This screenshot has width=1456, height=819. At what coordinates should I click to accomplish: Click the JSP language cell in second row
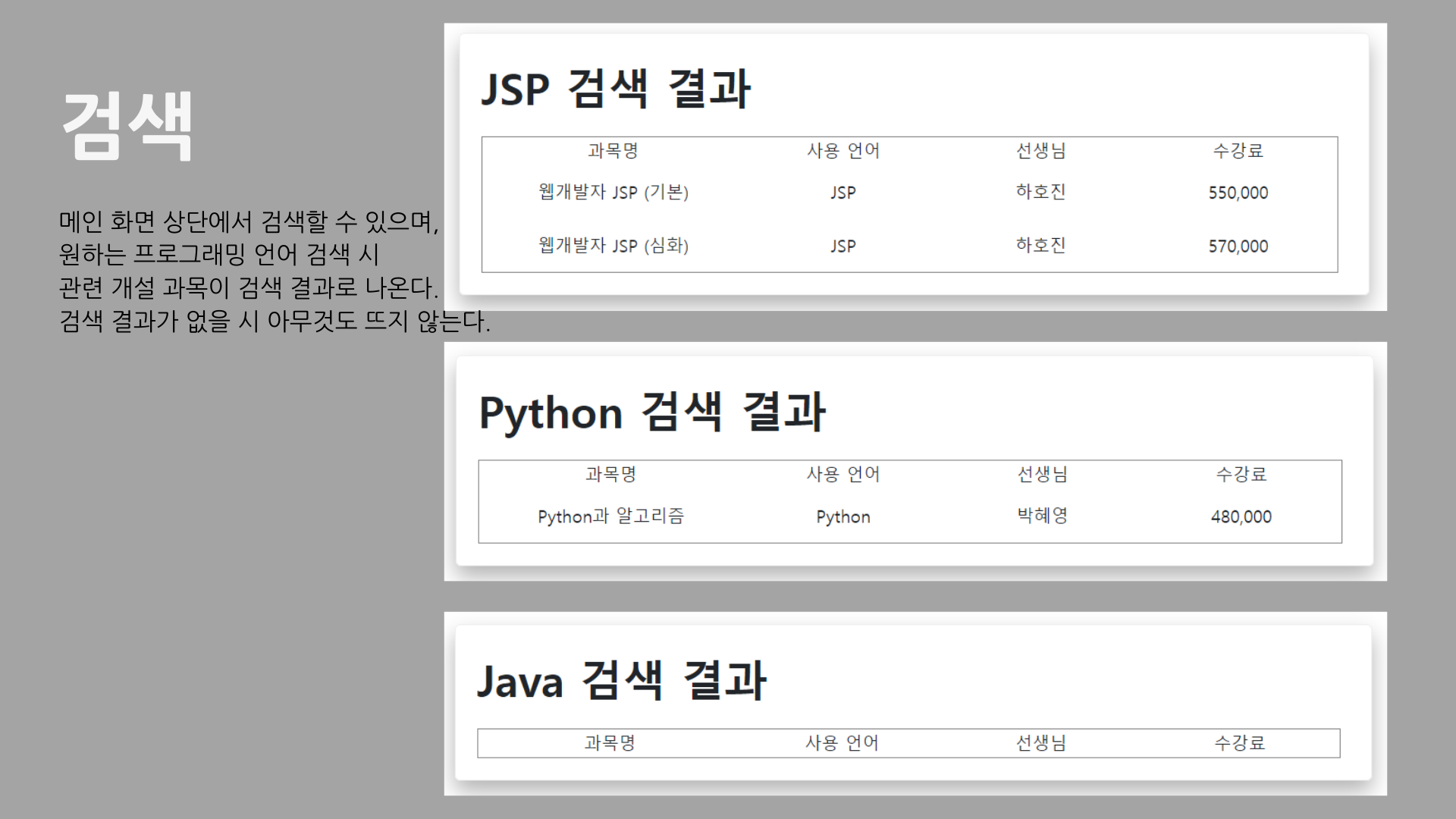point(842,245)
